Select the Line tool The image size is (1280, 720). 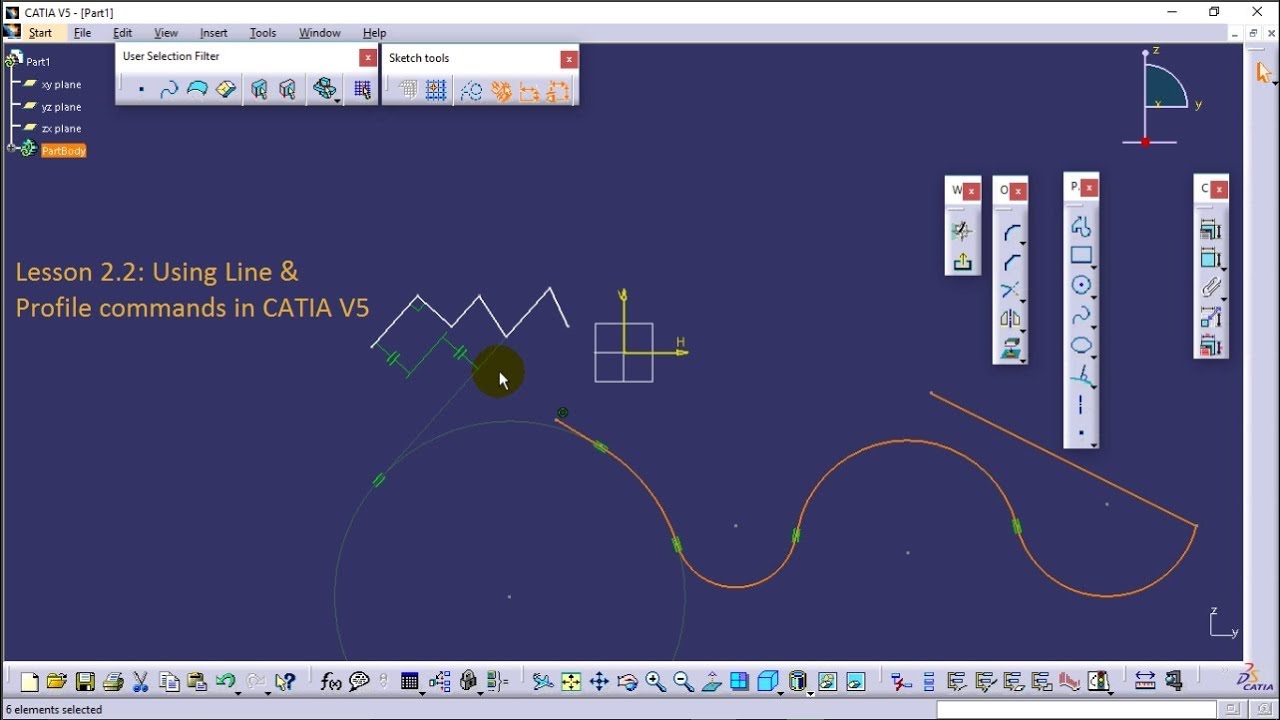[x=1081, y=376]
